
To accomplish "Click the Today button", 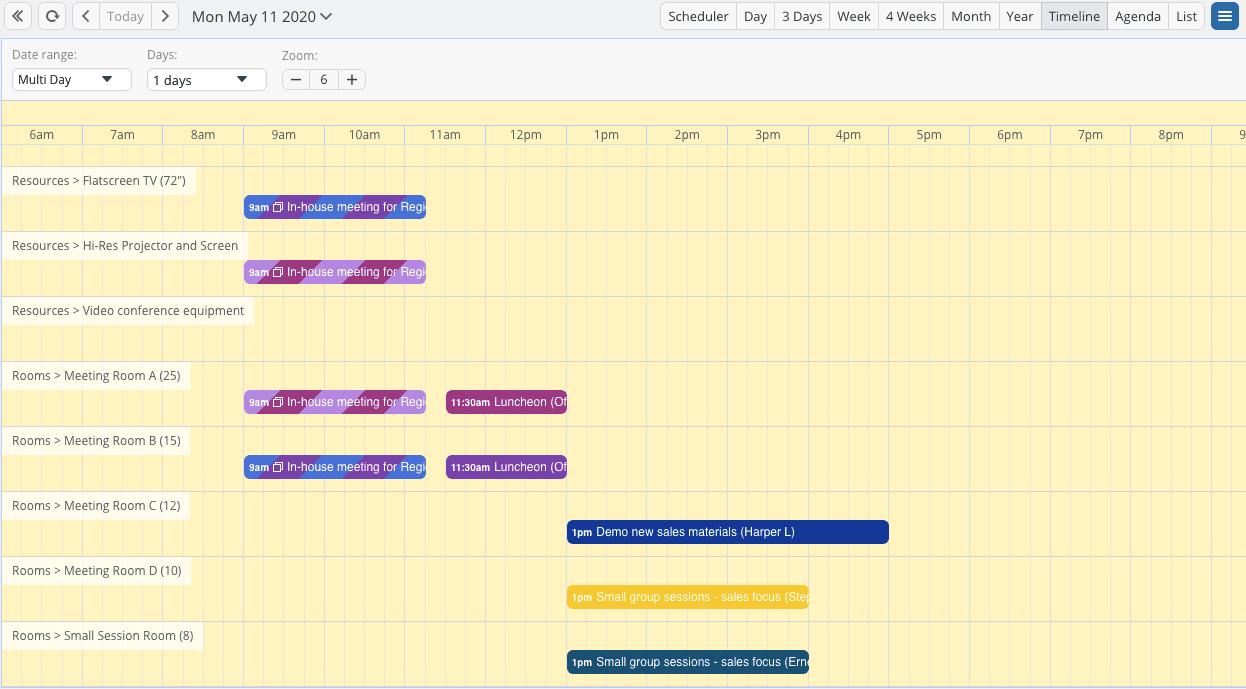I will pyautogui.click(x=125, y=16).
